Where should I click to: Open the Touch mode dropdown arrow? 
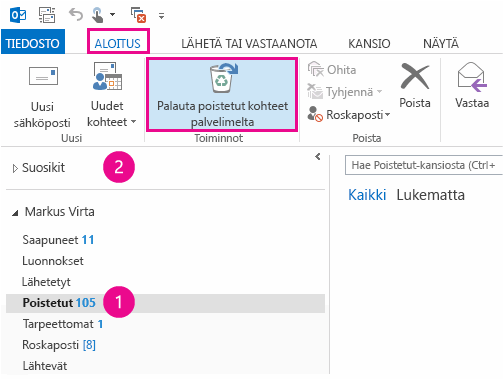(113, 15)
